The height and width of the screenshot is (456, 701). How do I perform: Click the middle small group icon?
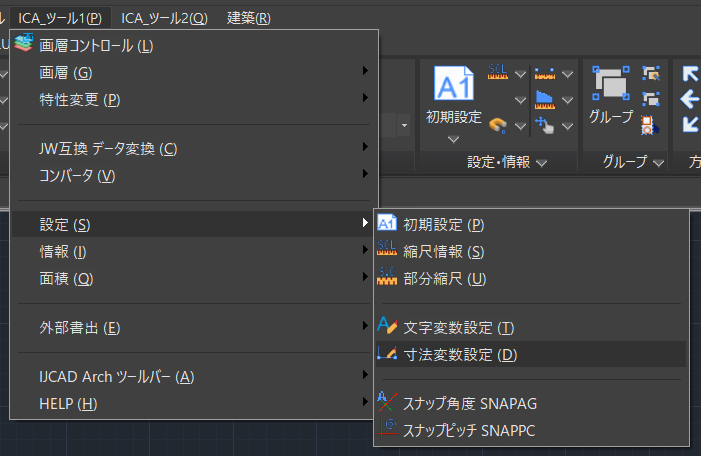point(650,99)
